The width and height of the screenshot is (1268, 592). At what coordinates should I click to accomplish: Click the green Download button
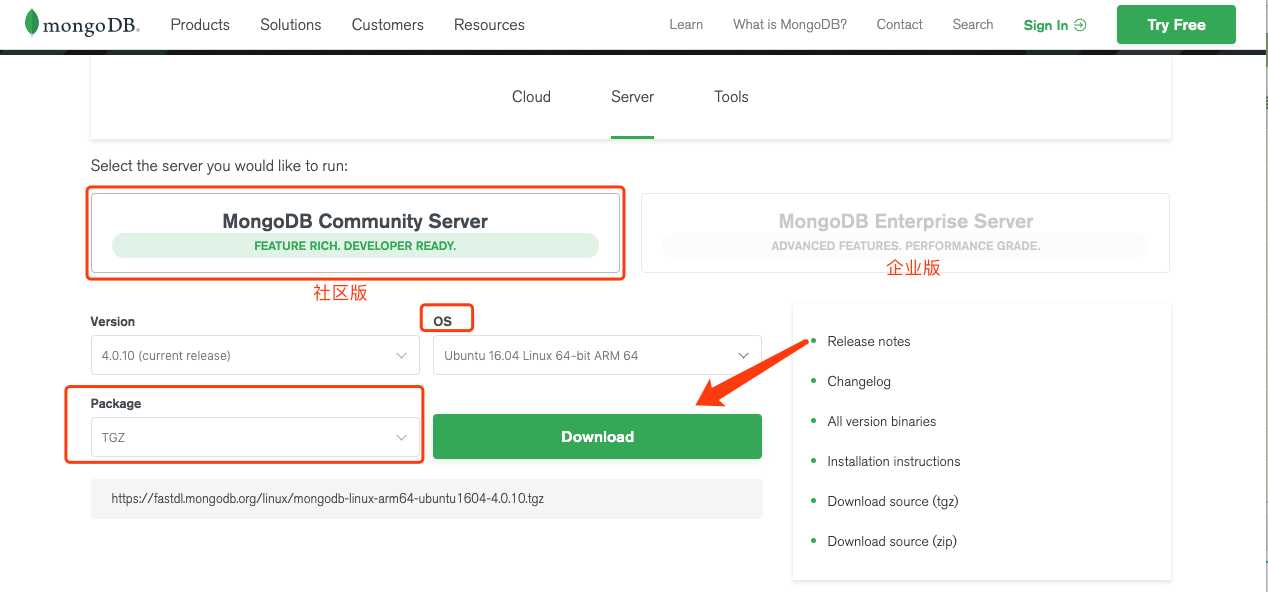point(597,437)
